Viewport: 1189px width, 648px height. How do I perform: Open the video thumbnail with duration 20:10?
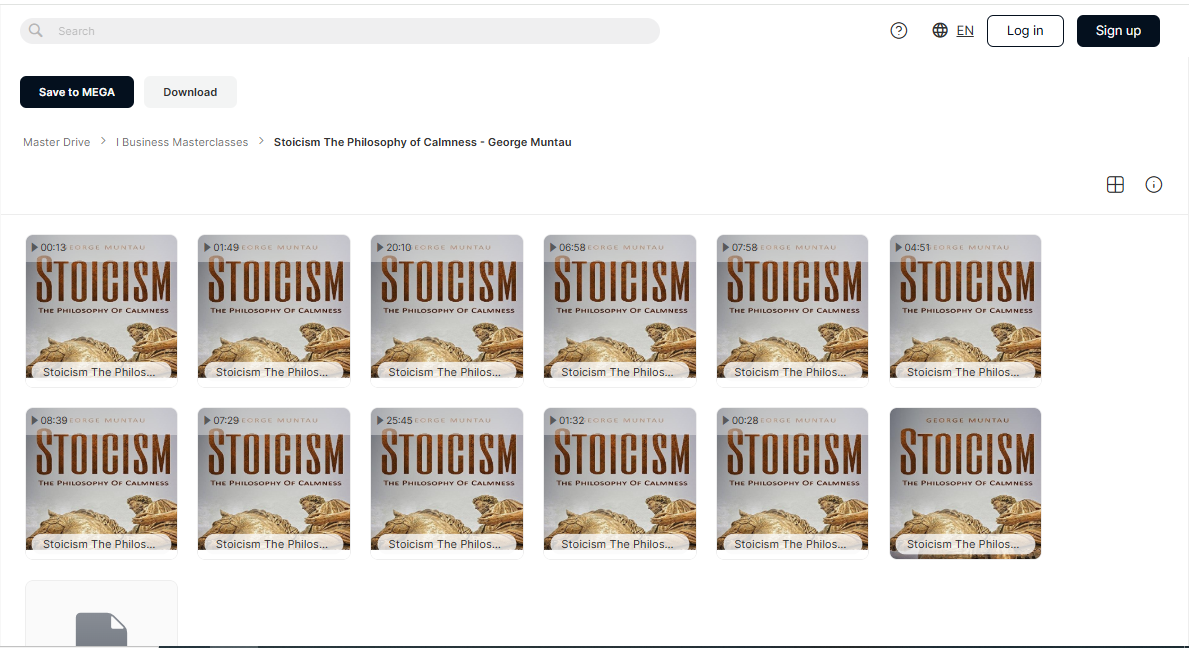[447, 311]
